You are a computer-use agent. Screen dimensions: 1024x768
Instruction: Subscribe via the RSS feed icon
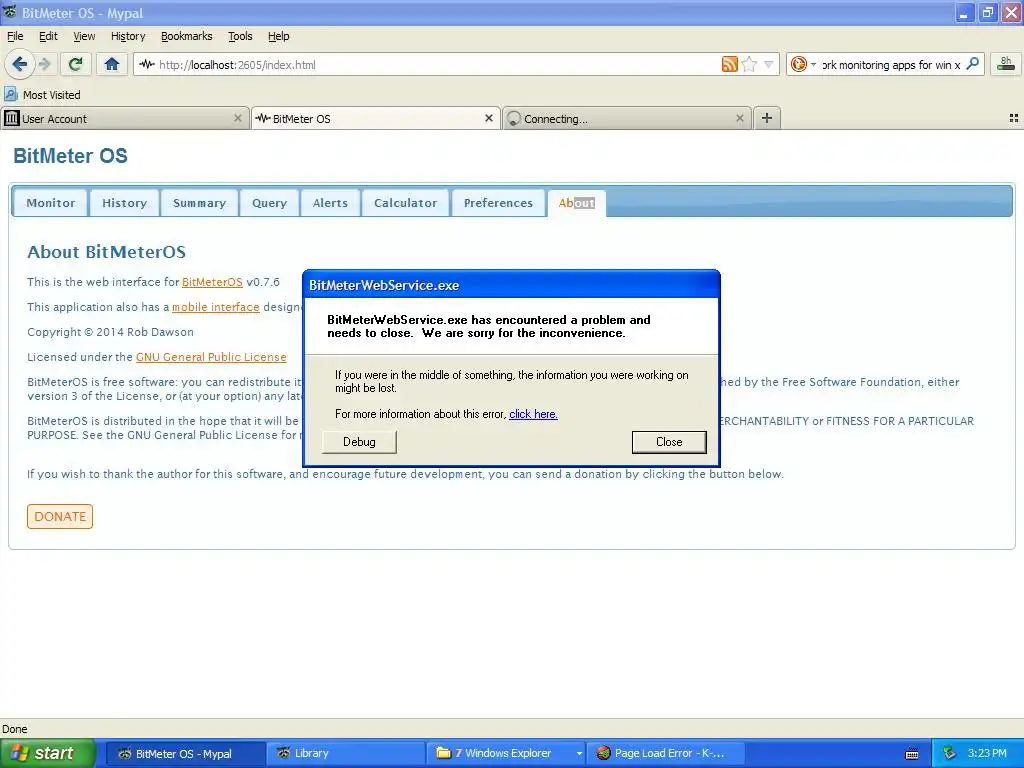729,64
